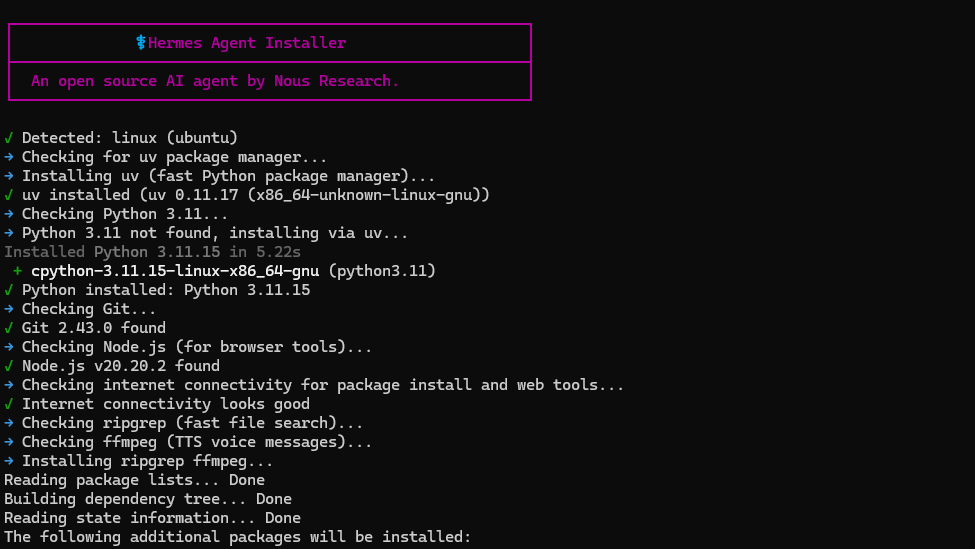Click 'Installed Python 3.11.15 in 5.22s' line
This screenshot has height=549, width=975.
coord(152,252)
